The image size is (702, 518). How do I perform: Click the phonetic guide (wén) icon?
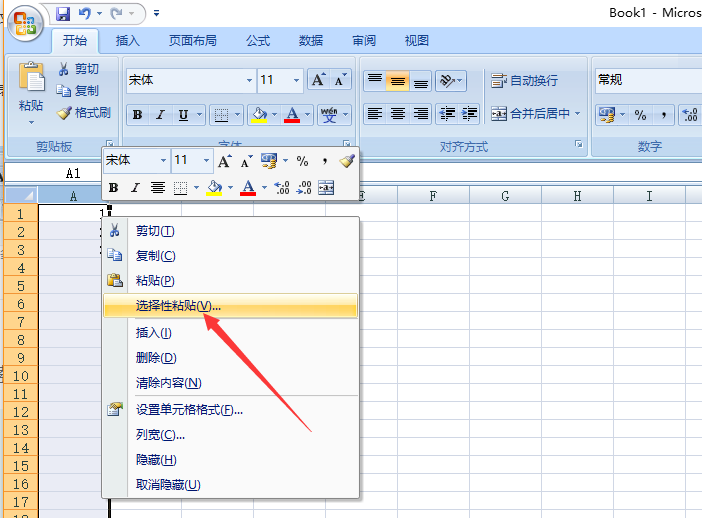pyautogui.click(x=330, y=115)
